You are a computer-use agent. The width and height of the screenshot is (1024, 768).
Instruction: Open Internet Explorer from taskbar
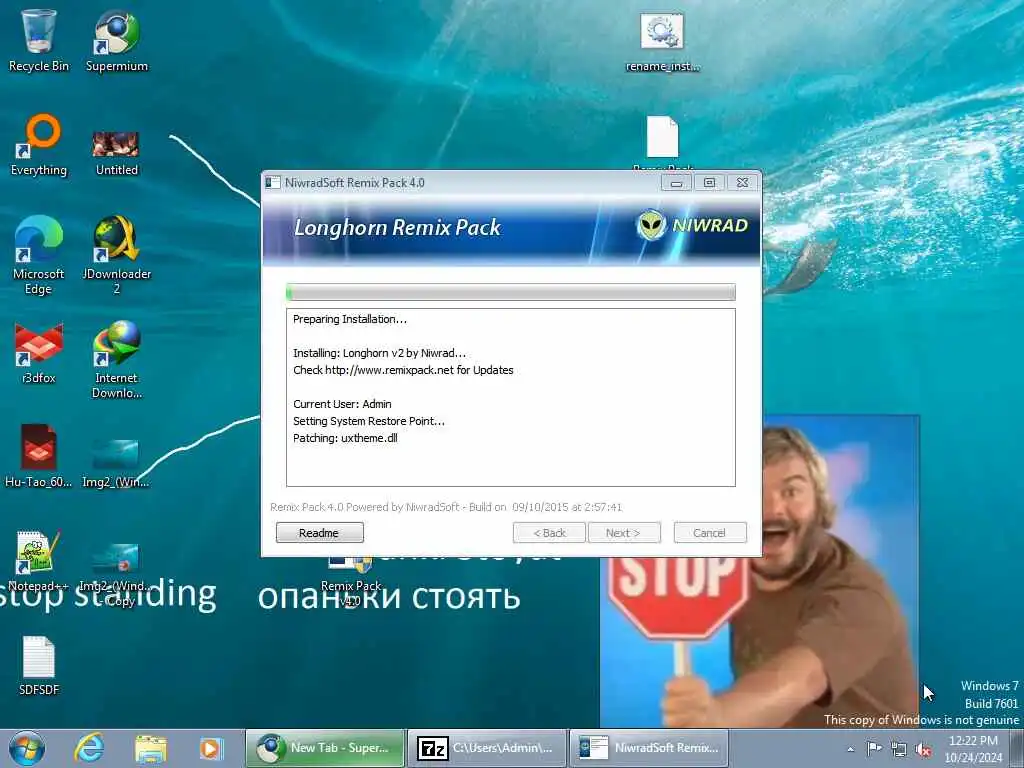pos(89,748)
